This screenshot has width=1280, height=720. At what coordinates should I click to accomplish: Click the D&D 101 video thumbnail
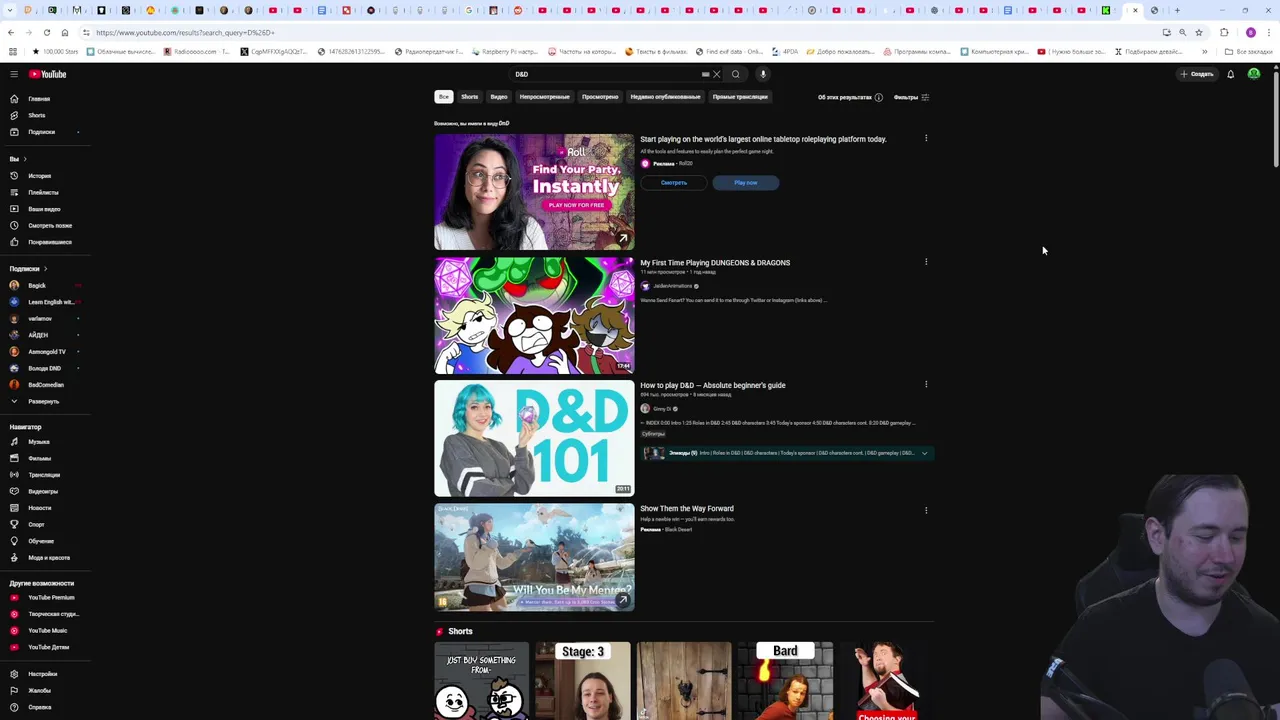pyautogui.click(x=534, y=438)
